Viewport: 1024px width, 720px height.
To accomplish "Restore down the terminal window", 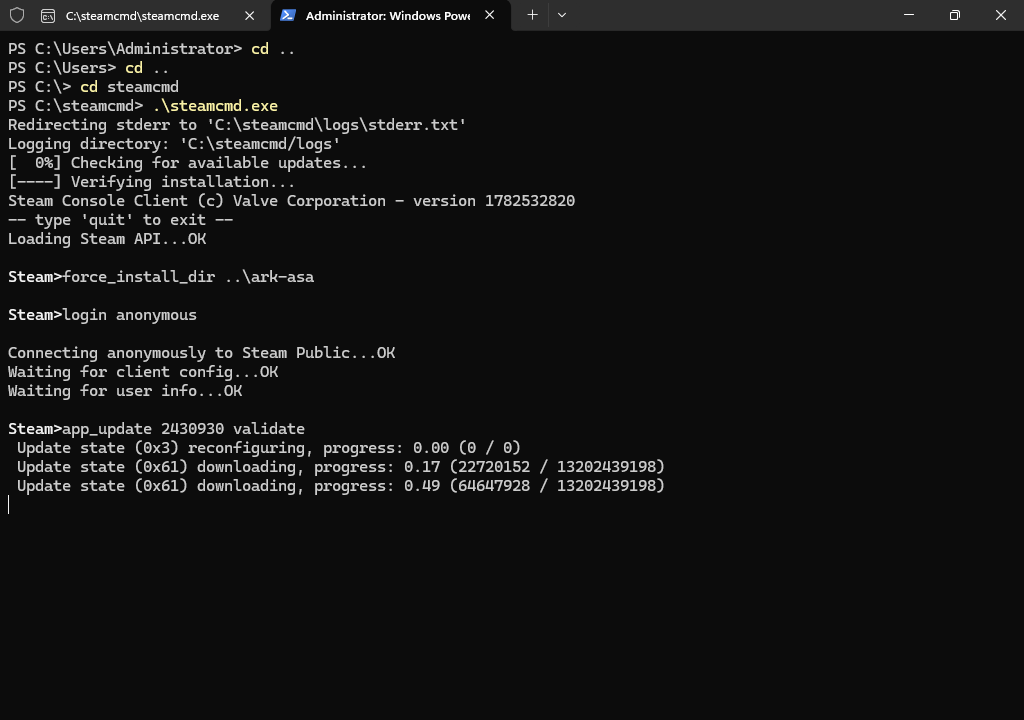I will pos(955,14).
